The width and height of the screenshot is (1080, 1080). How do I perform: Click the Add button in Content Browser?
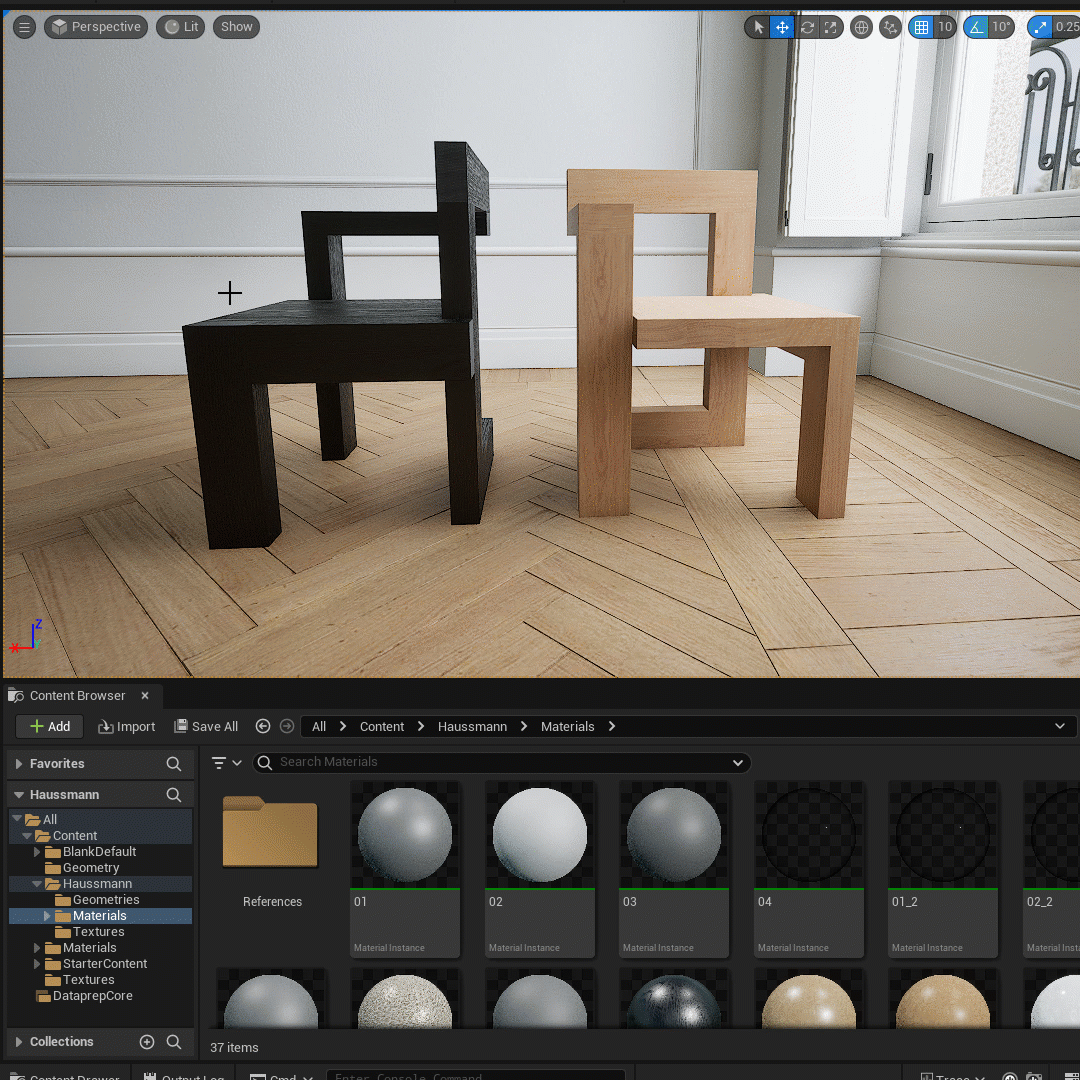point(50,726)
